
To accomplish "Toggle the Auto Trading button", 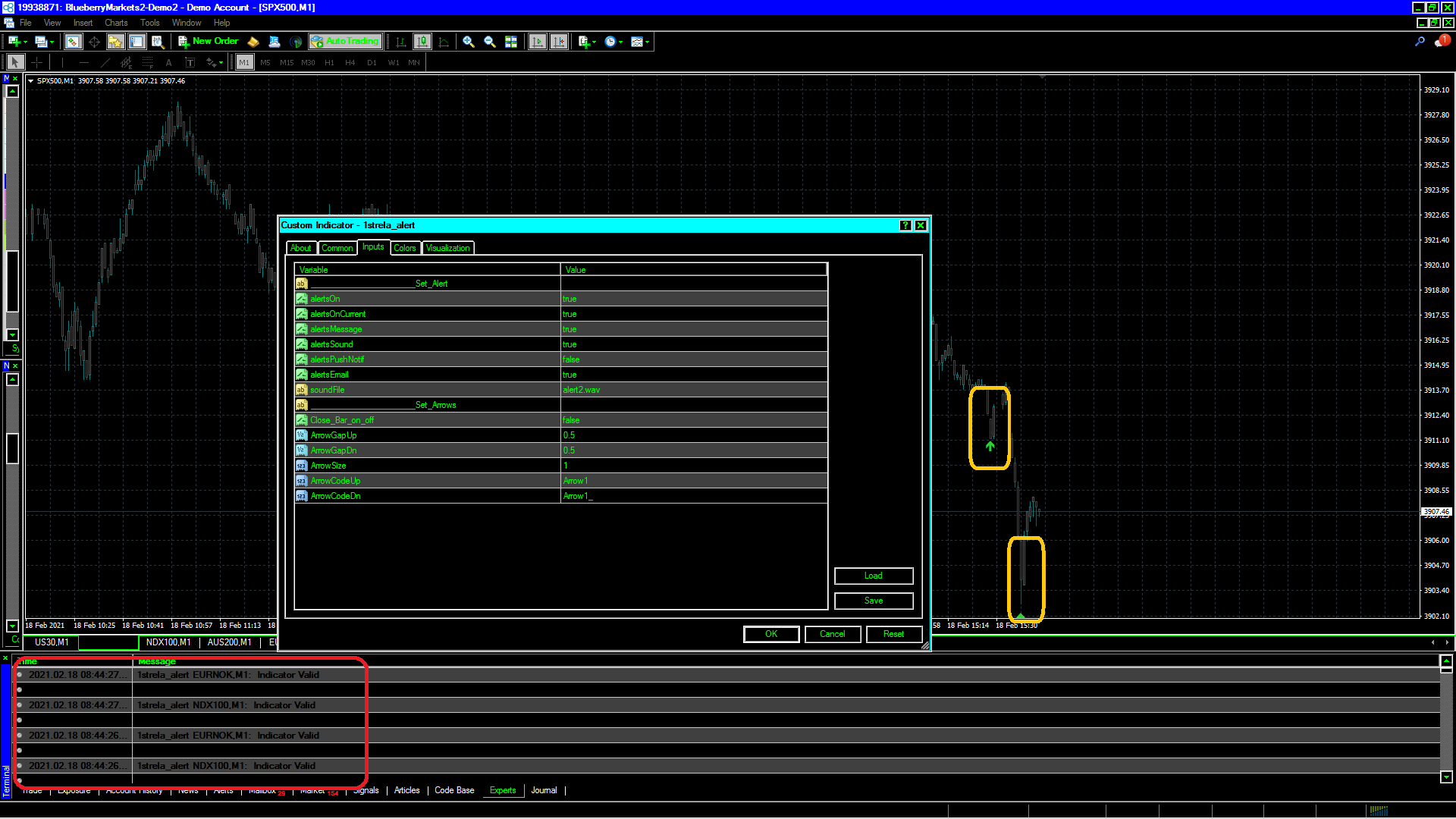I will point(345,42).
